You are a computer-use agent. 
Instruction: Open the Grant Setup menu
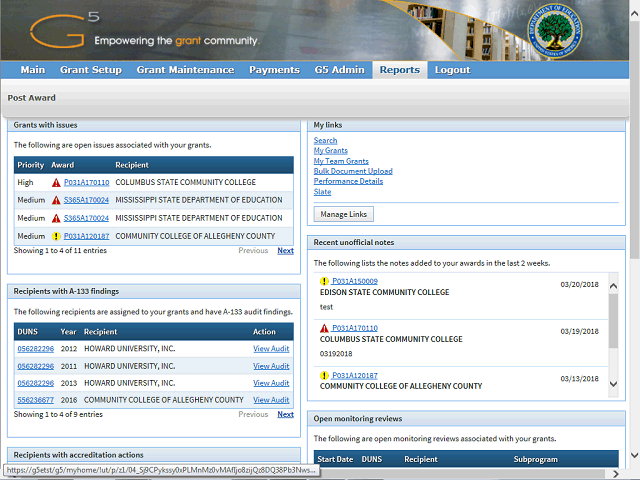point(90,70)
